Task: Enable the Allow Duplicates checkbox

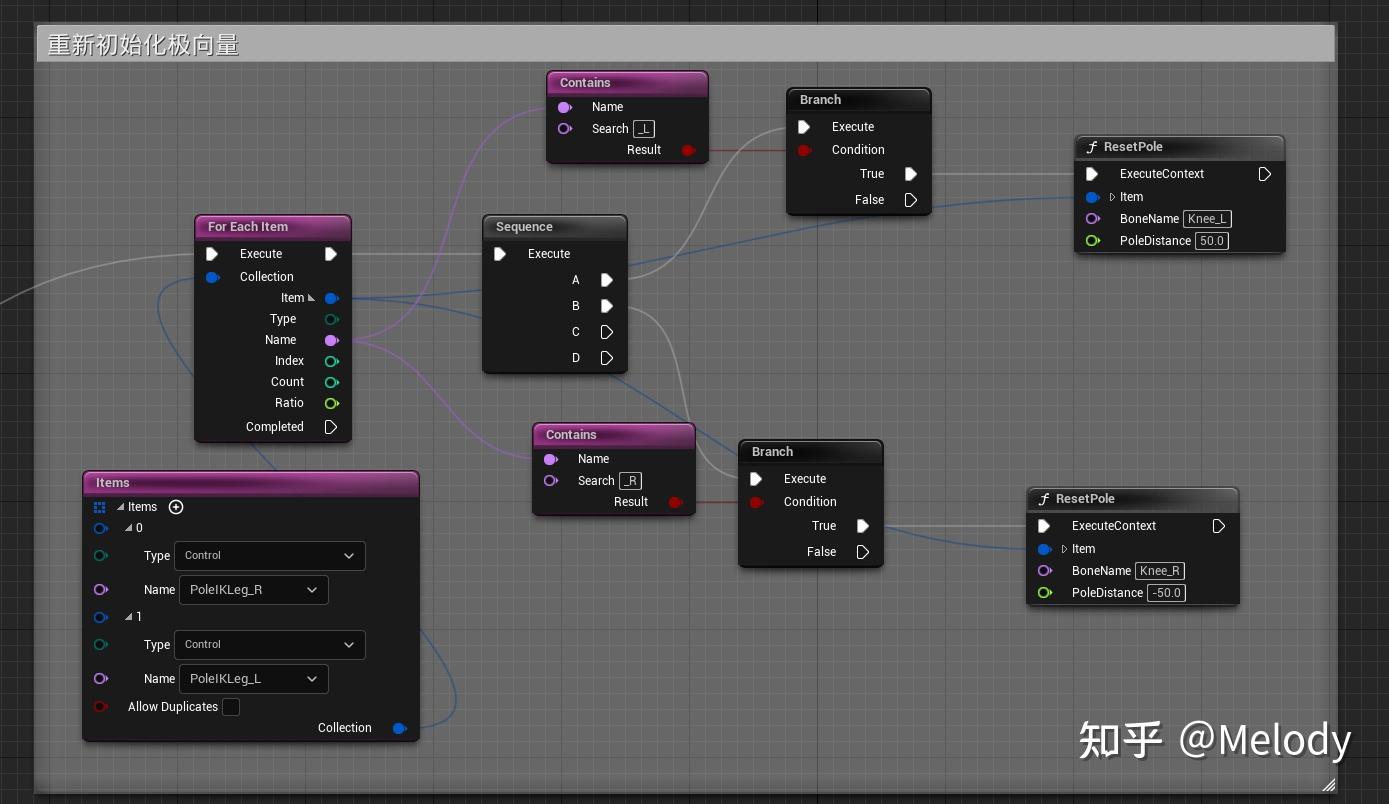Action: coord(231,707)
